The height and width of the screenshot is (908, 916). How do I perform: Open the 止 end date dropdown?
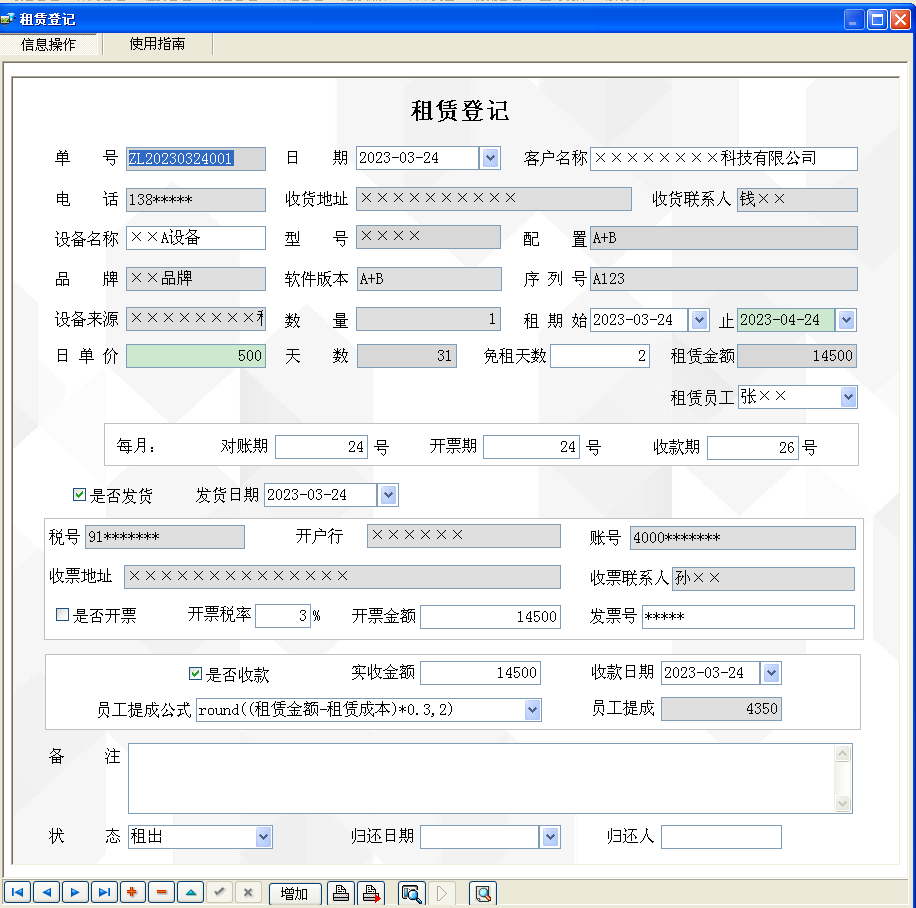pyautogui.click(x=846, y=320)
